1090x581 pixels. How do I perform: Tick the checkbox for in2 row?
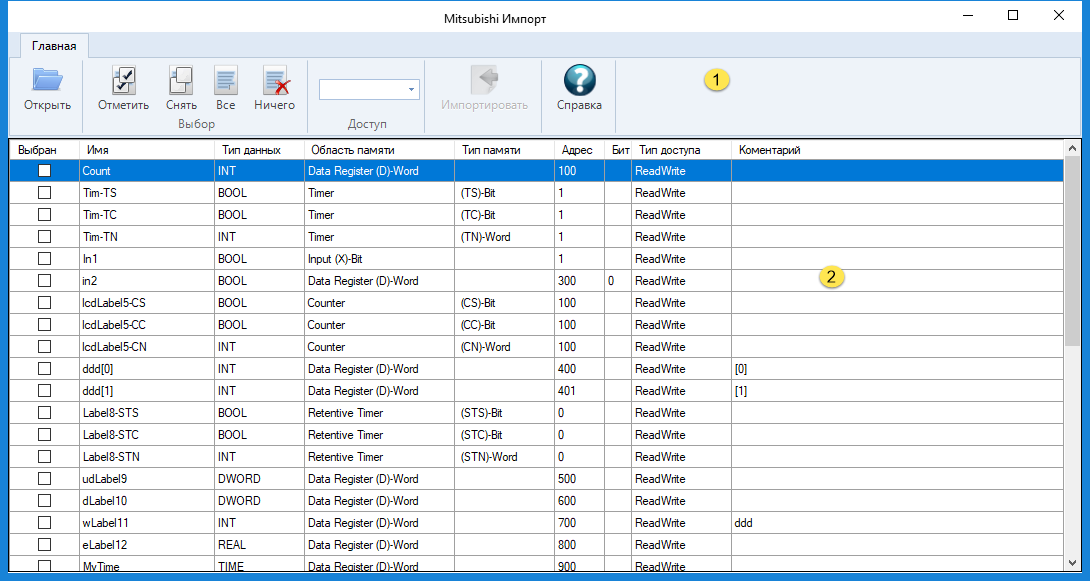tap(44, 281)
